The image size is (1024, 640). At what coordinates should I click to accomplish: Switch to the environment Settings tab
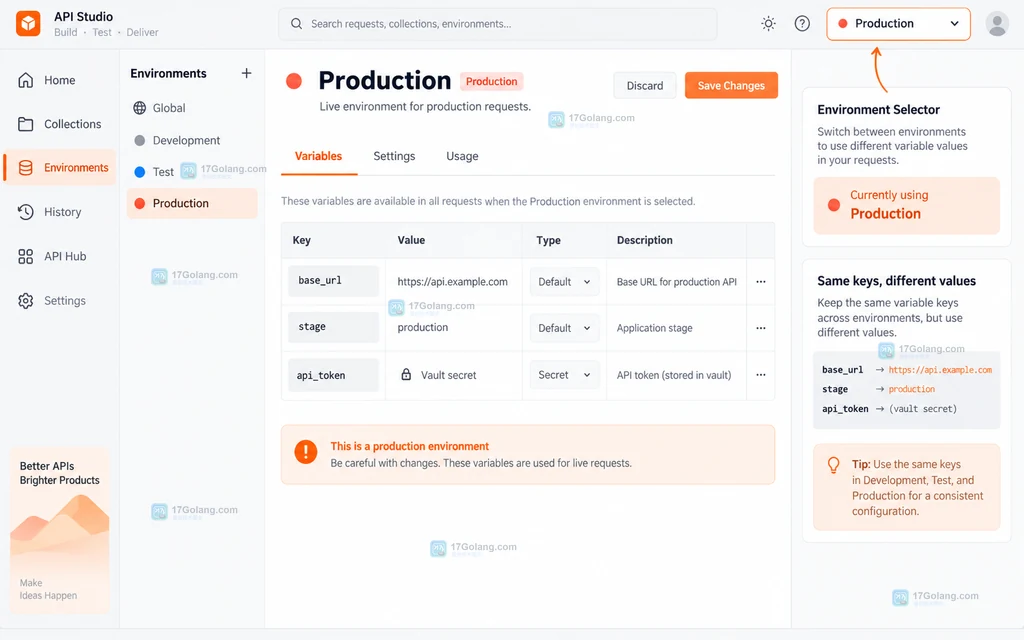point(394,157)
